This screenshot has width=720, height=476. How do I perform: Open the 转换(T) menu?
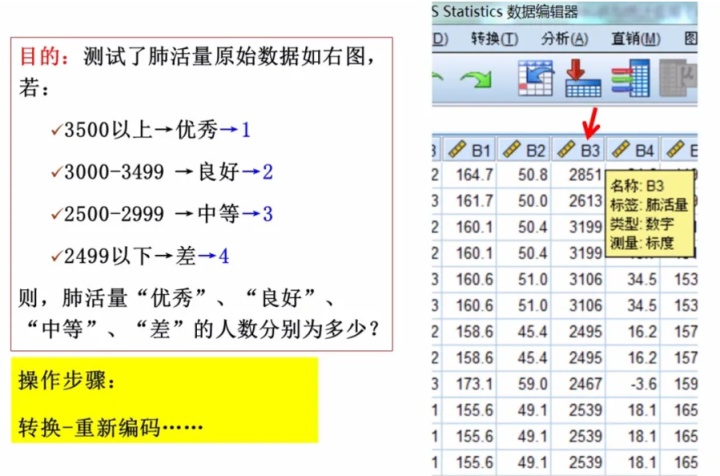click(495, 39)
